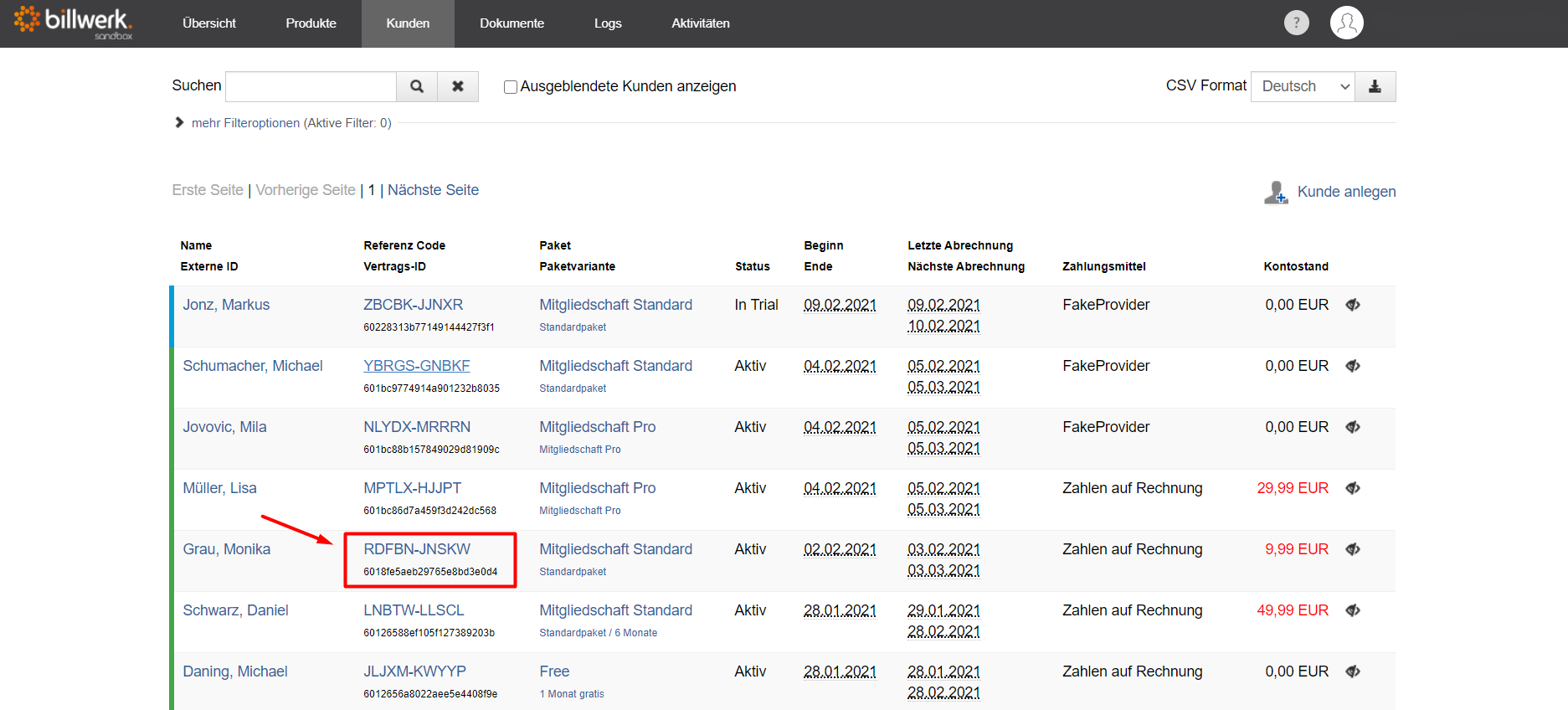Download CSV export icon
This screenshot has height=710, width=1568.
click(1375, 86)
